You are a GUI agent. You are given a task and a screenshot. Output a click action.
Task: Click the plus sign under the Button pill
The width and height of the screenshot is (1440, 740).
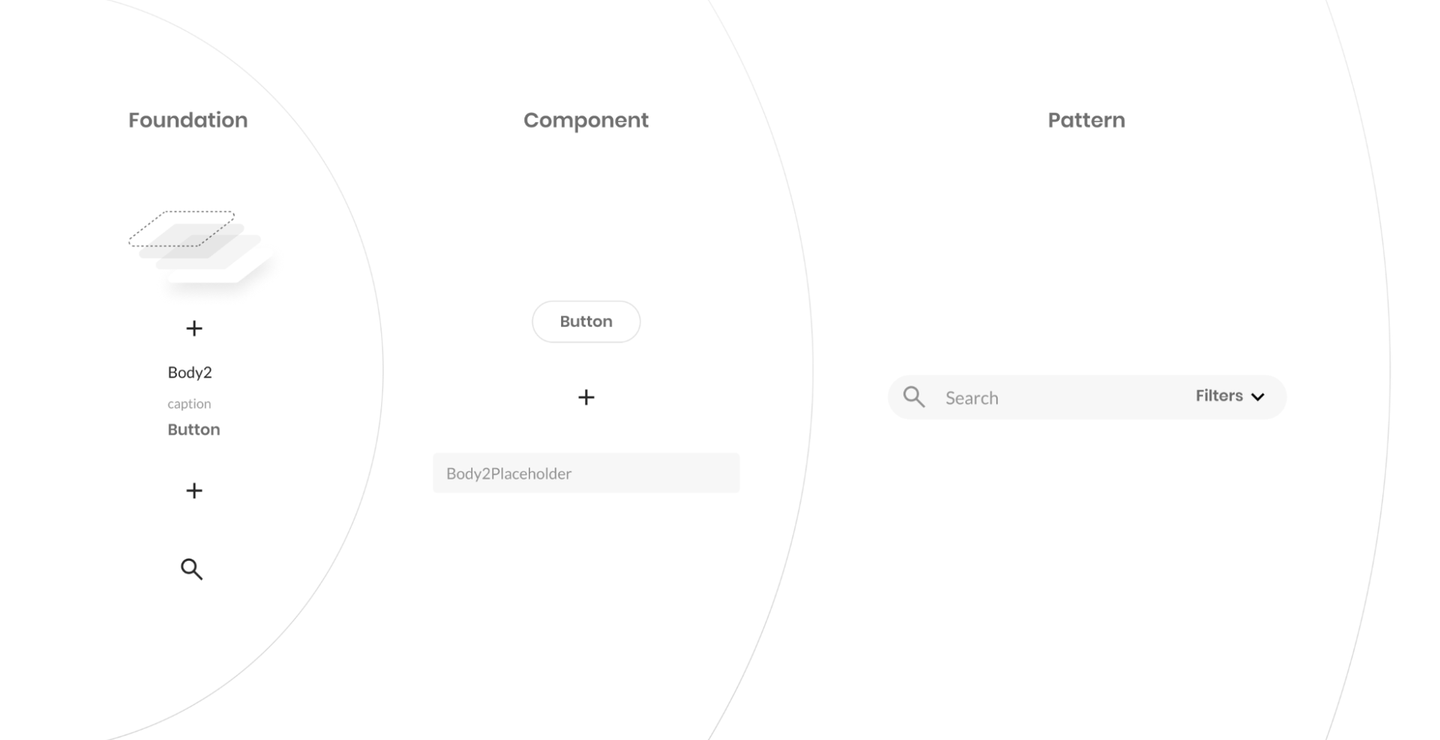586,397
